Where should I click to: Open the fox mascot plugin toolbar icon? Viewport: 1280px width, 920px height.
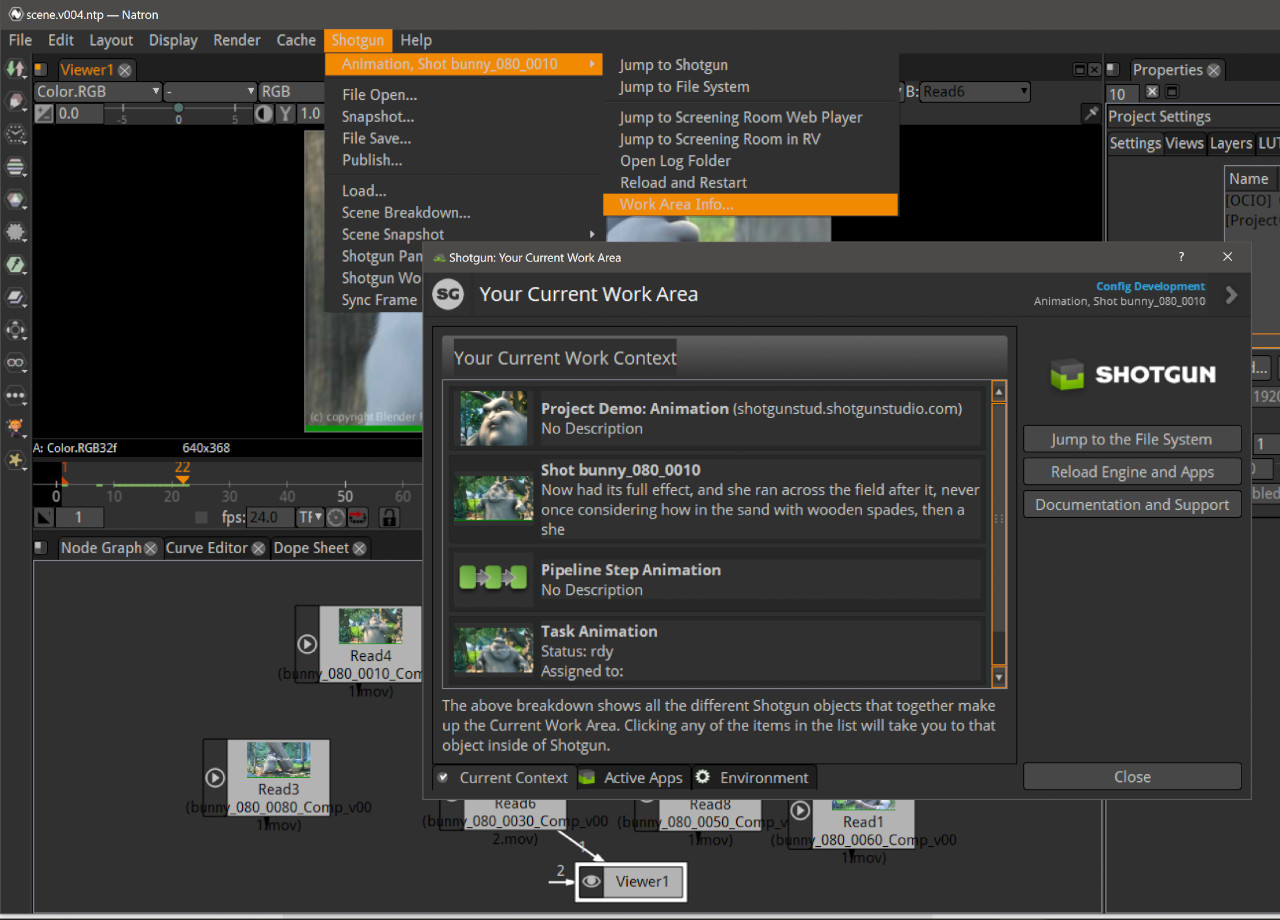click(15, 427)
